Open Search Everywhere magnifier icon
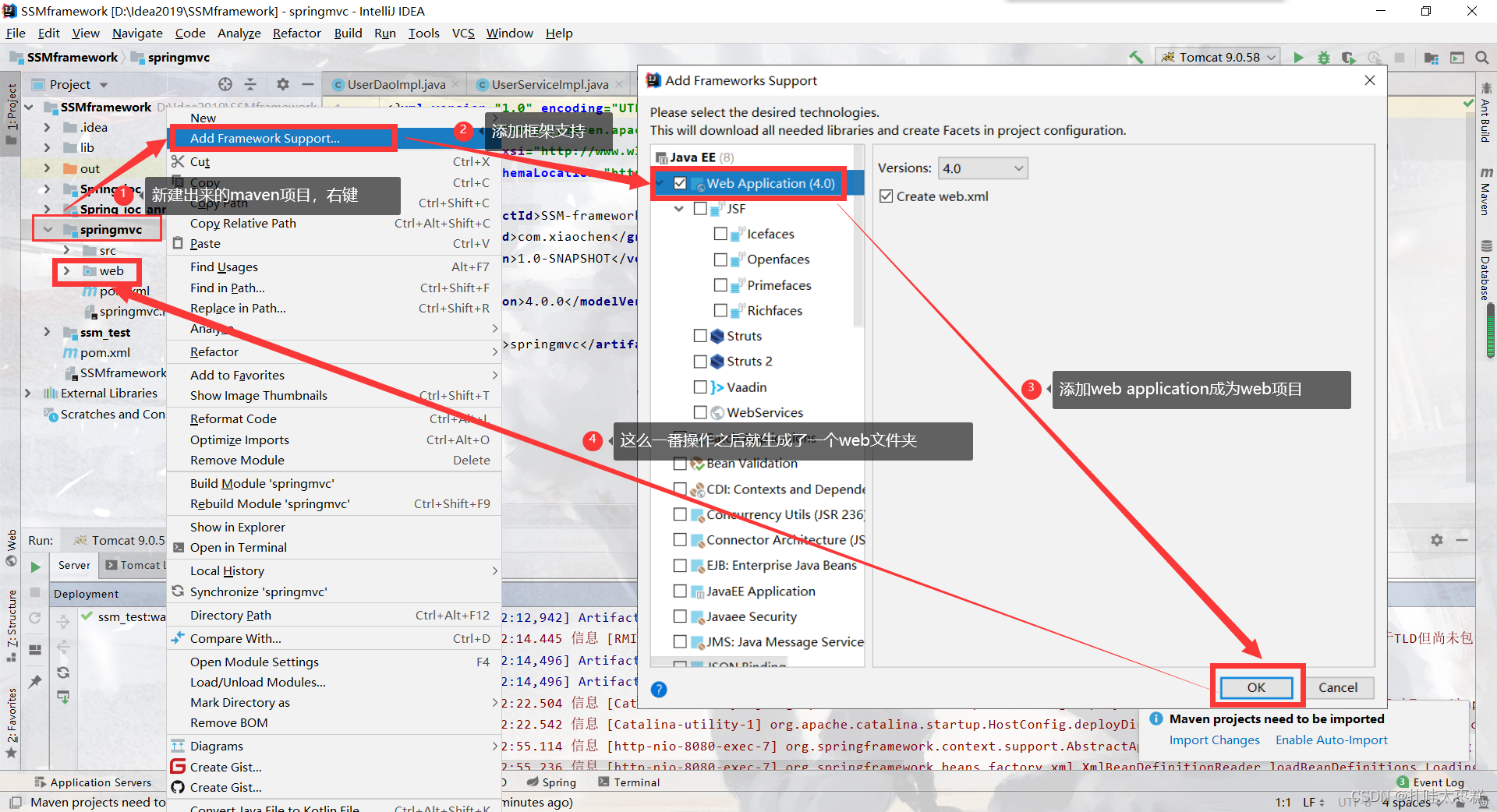The height and width of the screenshot is (812, 1497). point(1482,57)
